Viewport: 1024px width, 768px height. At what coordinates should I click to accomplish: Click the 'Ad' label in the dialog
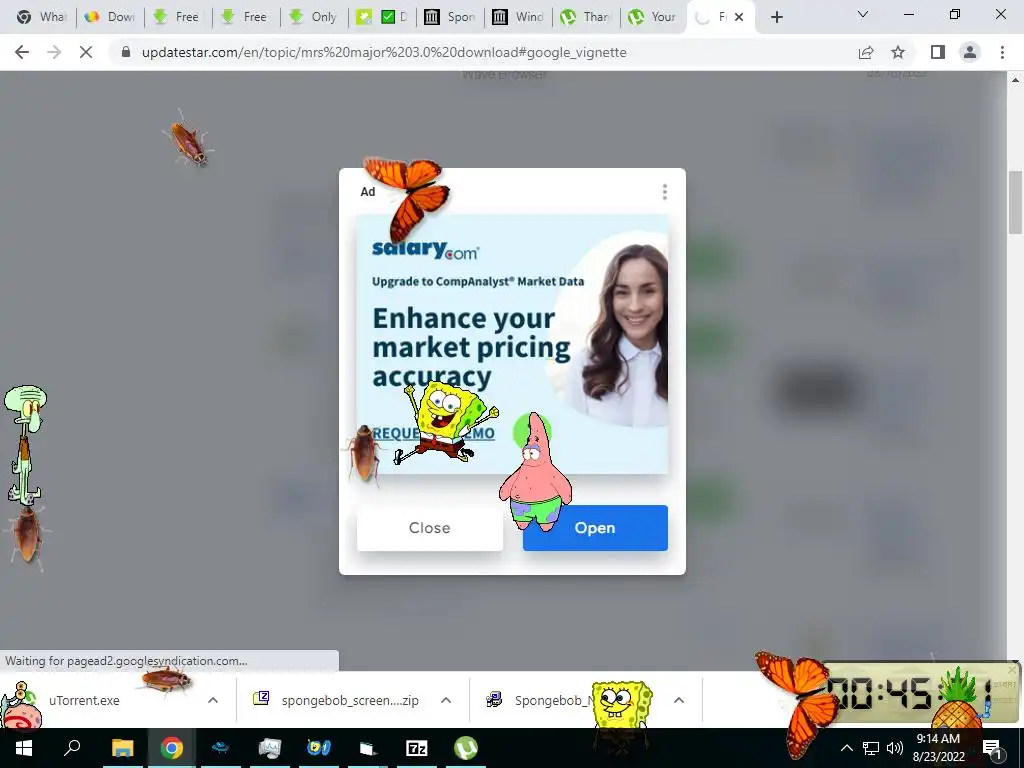[368, 191]
